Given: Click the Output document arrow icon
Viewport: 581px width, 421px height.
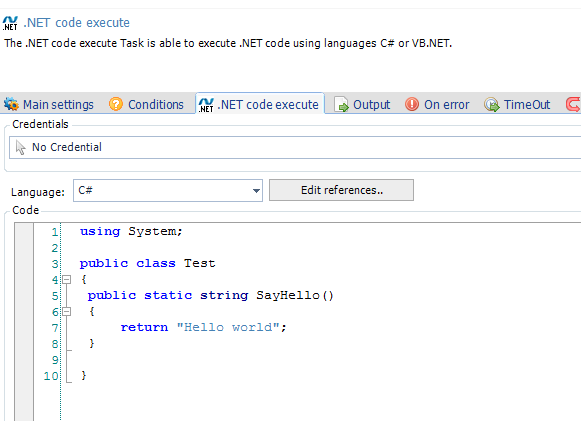Looking at the screenshot, I should click(x=342, y=104).
